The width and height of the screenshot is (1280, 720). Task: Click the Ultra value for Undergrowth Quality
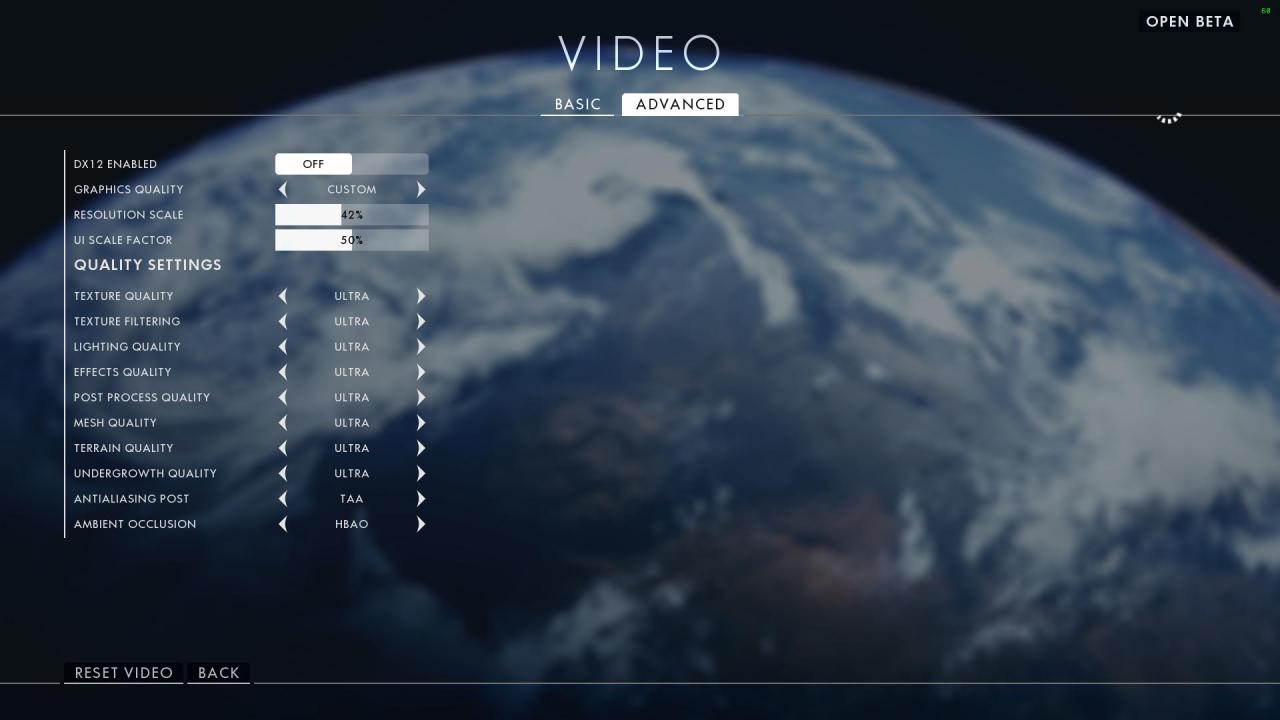pyautogui.click(x=352, y=473)
